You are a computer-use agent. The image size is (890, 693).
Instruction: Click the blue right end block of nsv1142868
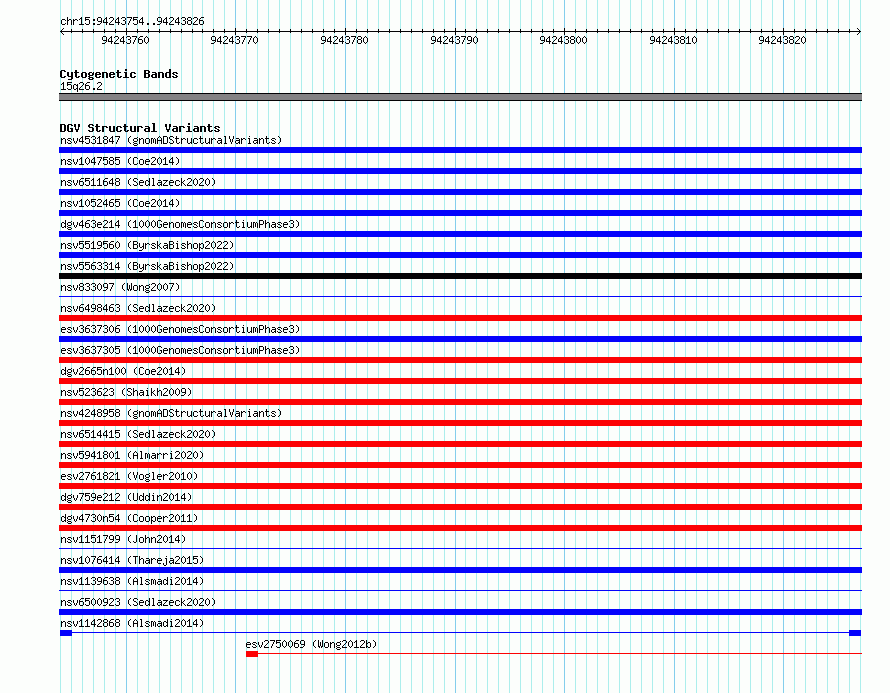(x=855, y=633)
